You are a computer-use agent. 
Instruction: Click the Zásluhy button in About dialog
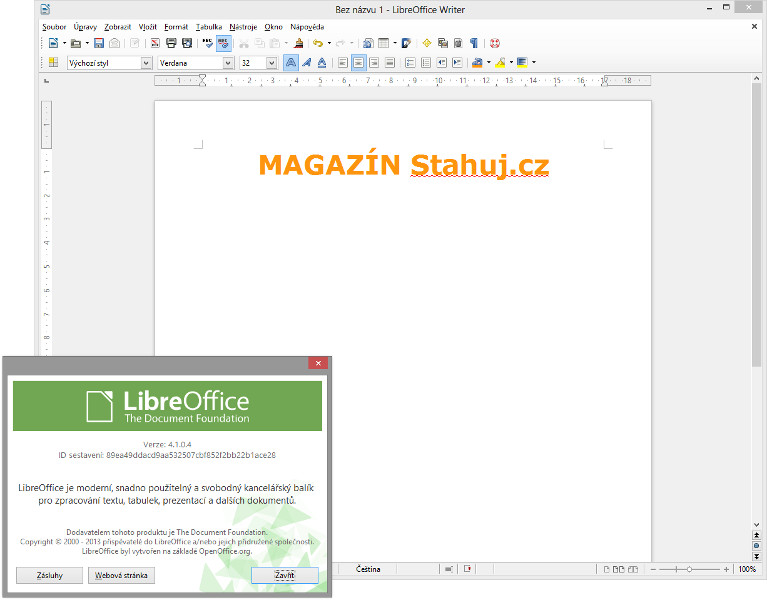coord(49,576)
